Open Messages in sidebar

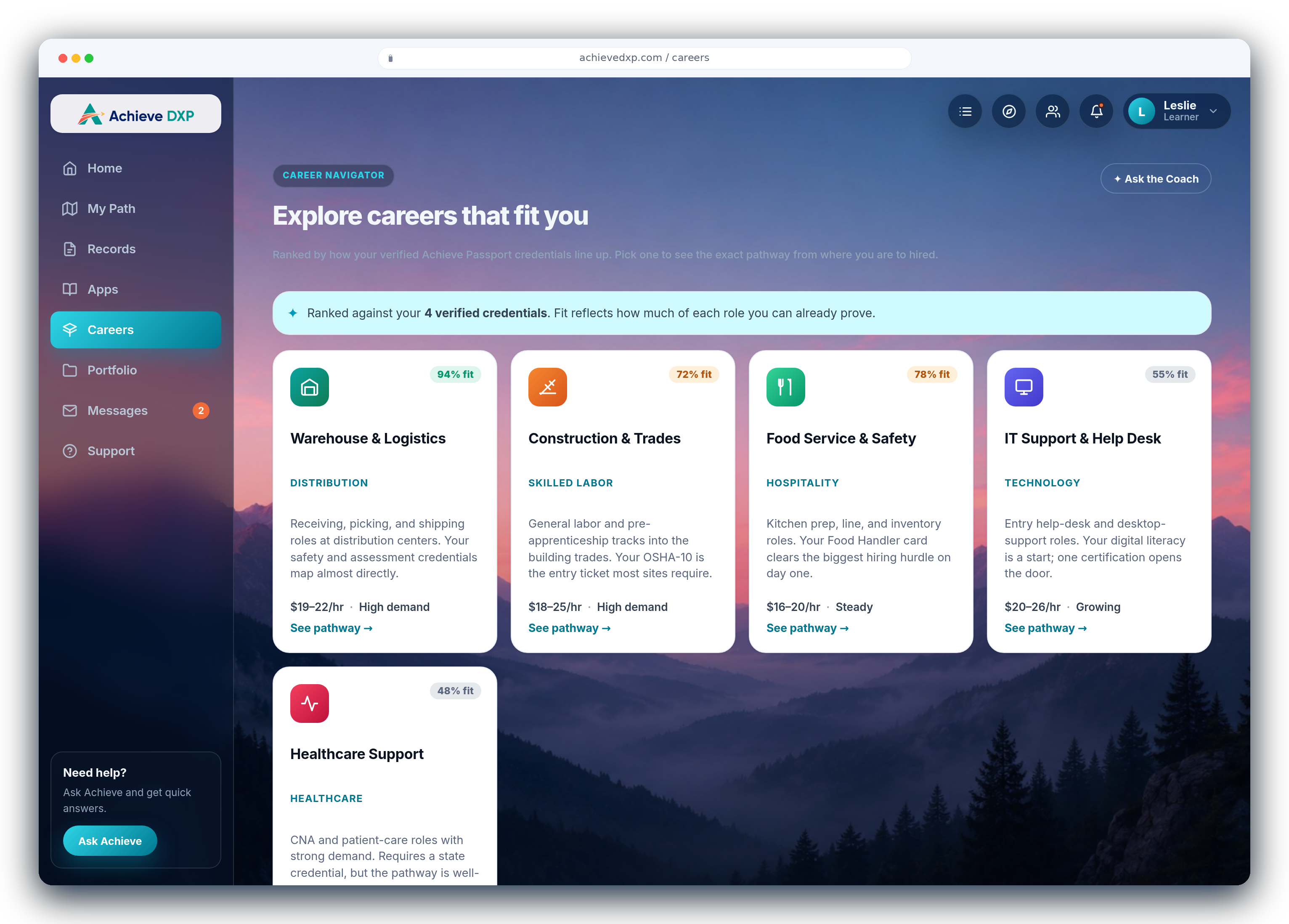click(x=135, y=411)
